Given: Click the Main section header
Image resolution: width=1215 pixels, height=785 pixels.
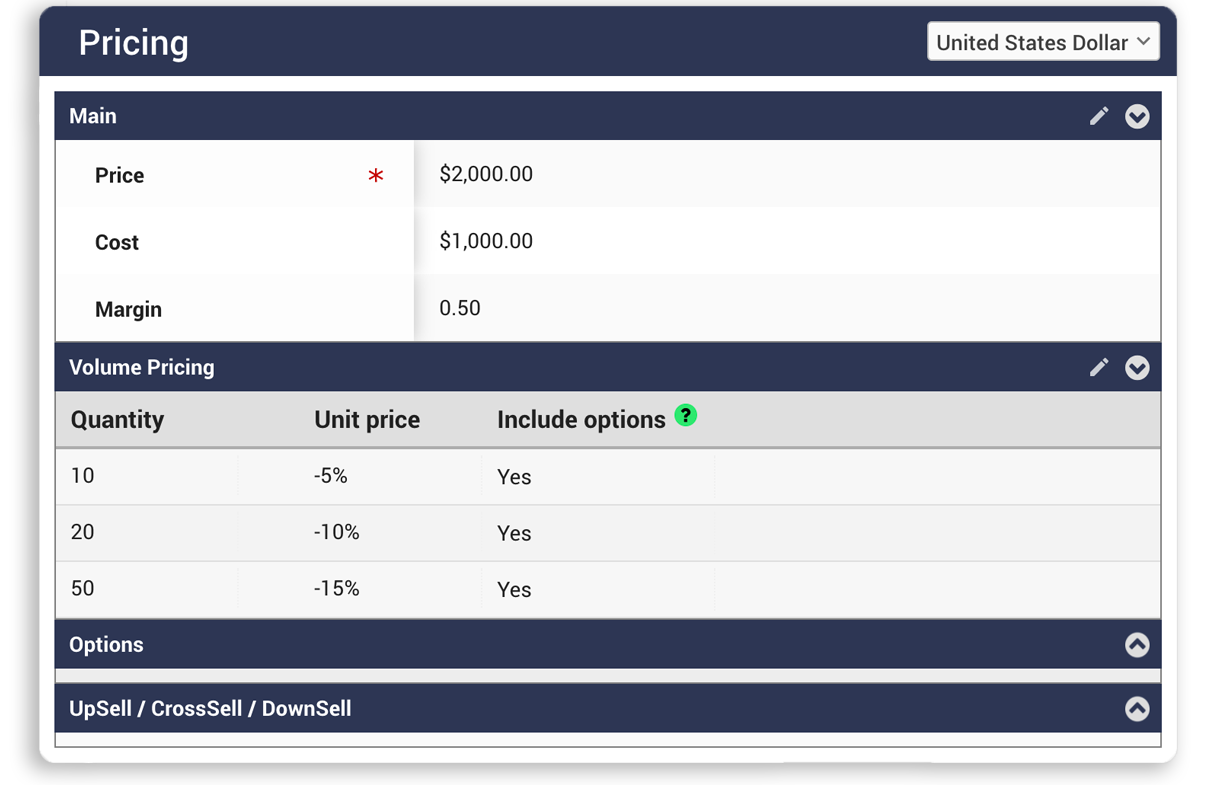Looking at the screenshot, I should 92,116.
